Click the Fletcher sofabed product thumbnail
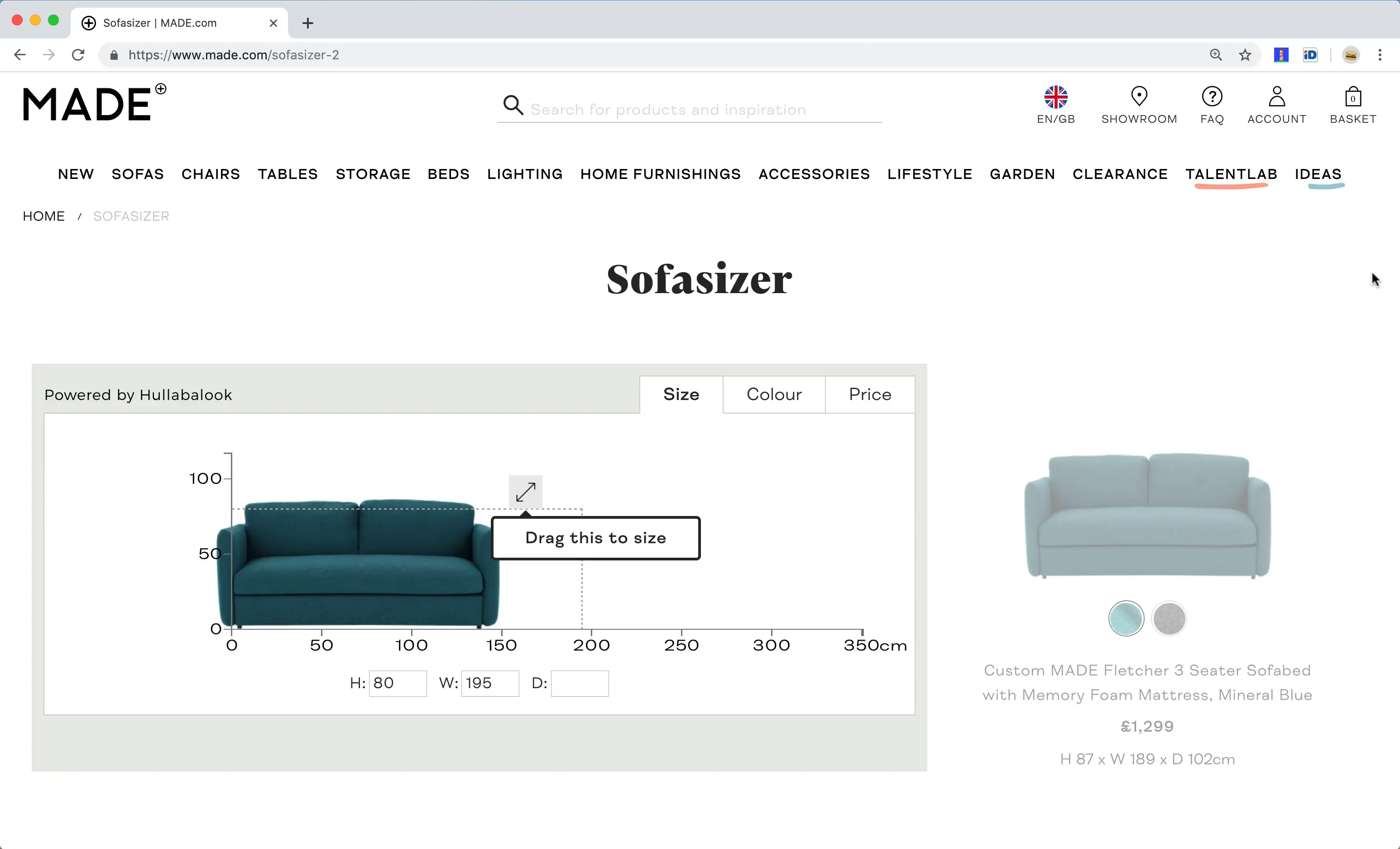 pyautogui.click(x=1146, y=516)
